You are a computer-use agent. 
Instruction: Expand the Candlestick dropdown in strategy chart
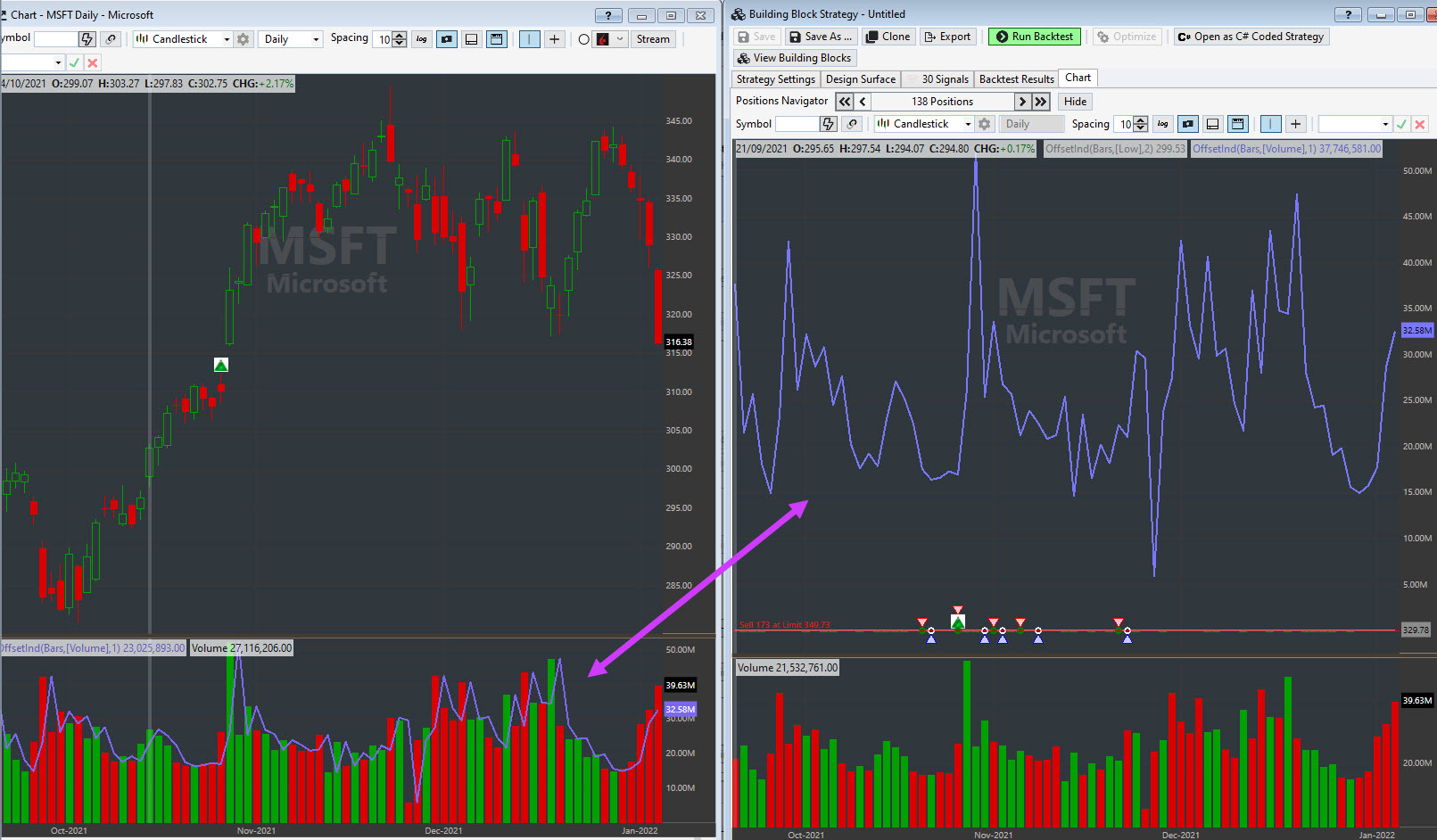(924, 124)
